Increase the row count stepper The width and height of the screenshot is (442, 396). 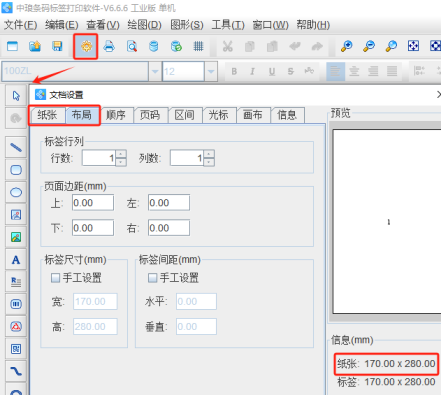tap(121, 154)
